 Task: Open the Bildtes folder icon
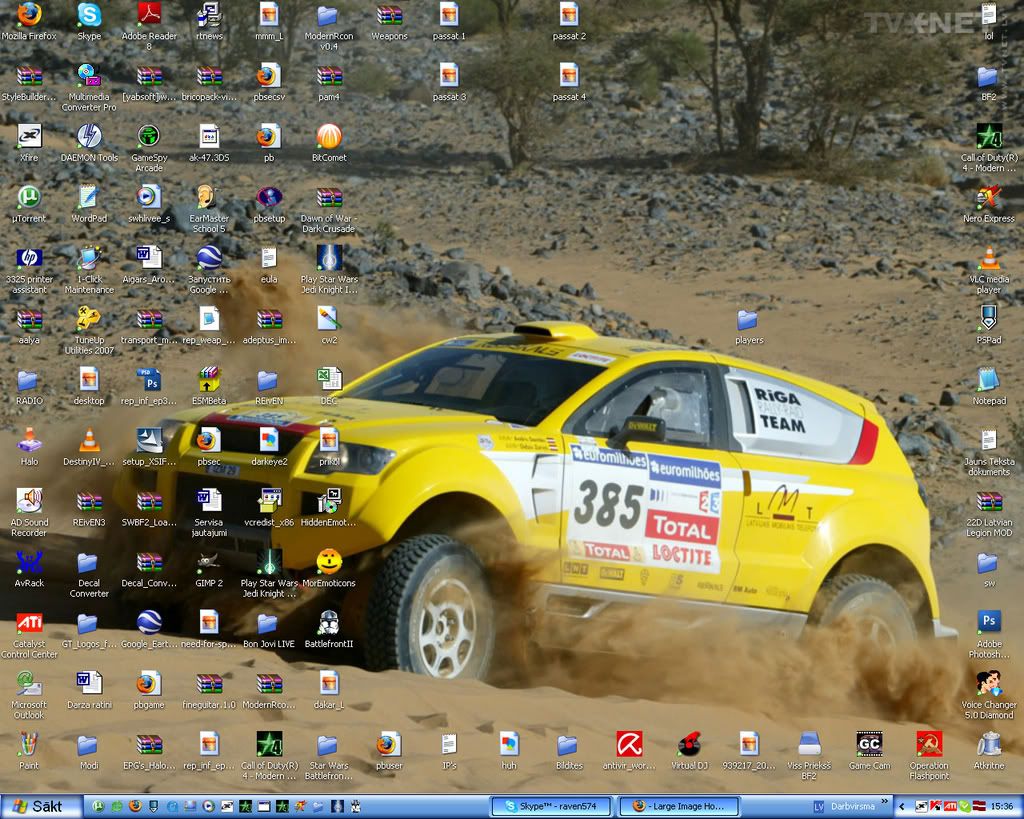pos(569,750)
